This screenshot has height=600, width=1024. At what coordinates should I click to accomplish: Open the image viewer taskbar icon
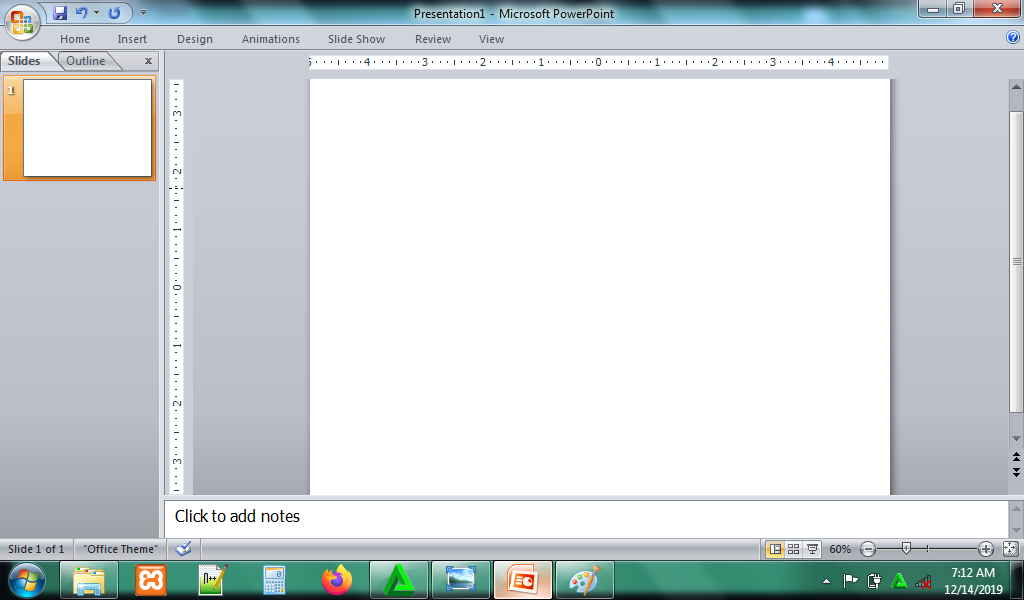click(460, 580)
